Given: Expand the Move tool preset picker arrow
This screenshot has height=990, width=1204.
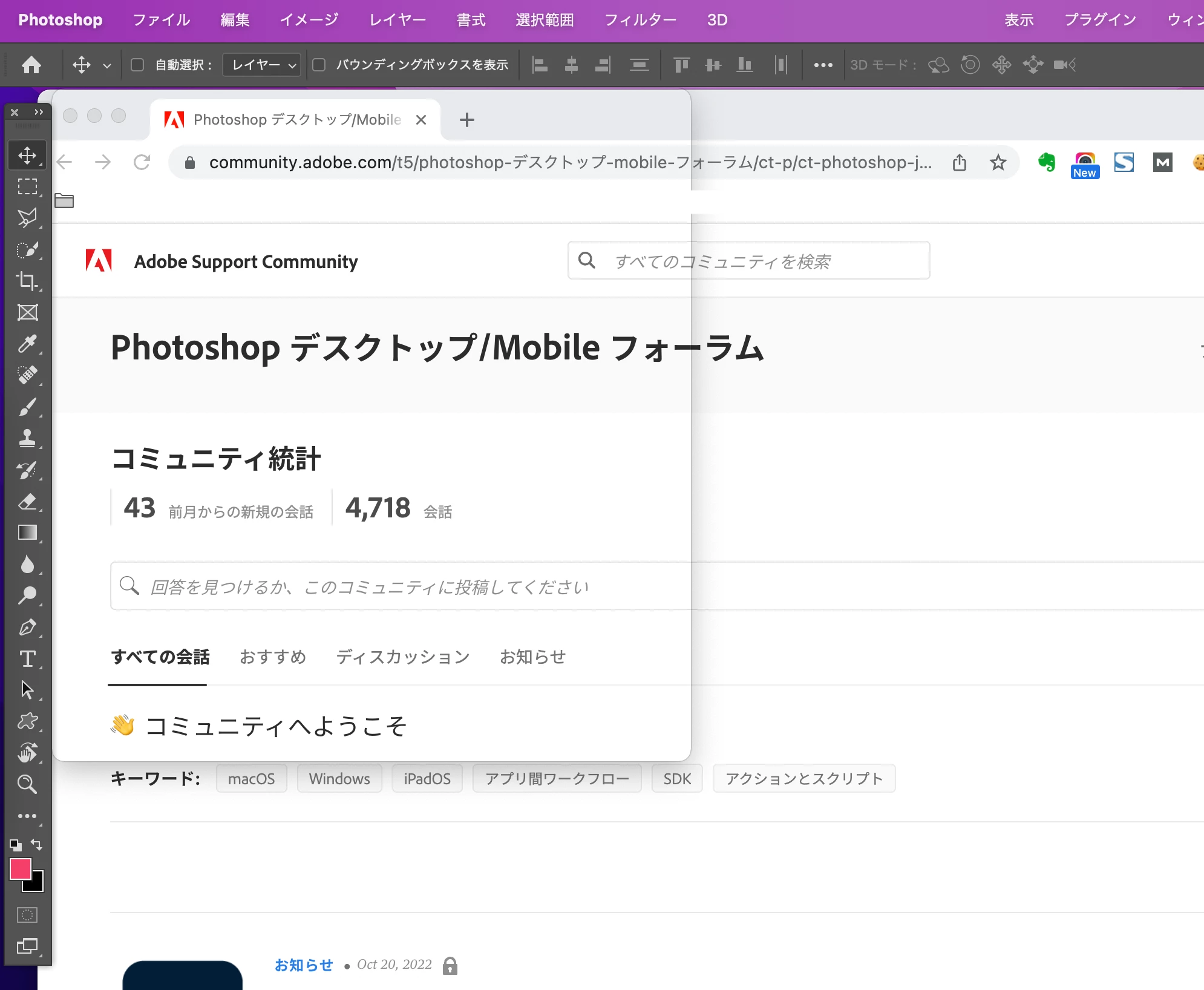Looking at the screenshot, I should pos(107,65).
